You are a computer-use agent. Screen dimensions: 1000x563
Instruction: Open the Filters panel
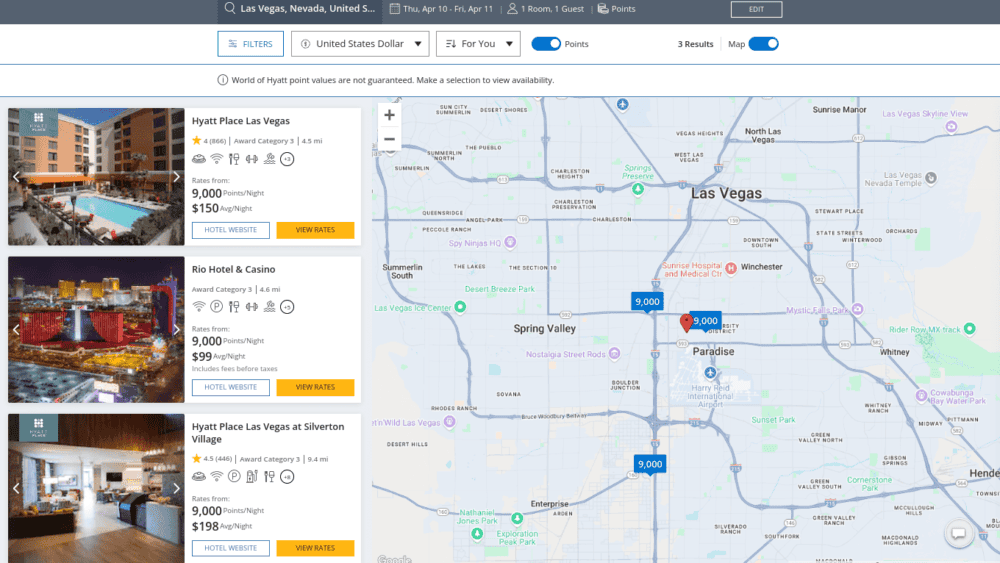point(251,44)
